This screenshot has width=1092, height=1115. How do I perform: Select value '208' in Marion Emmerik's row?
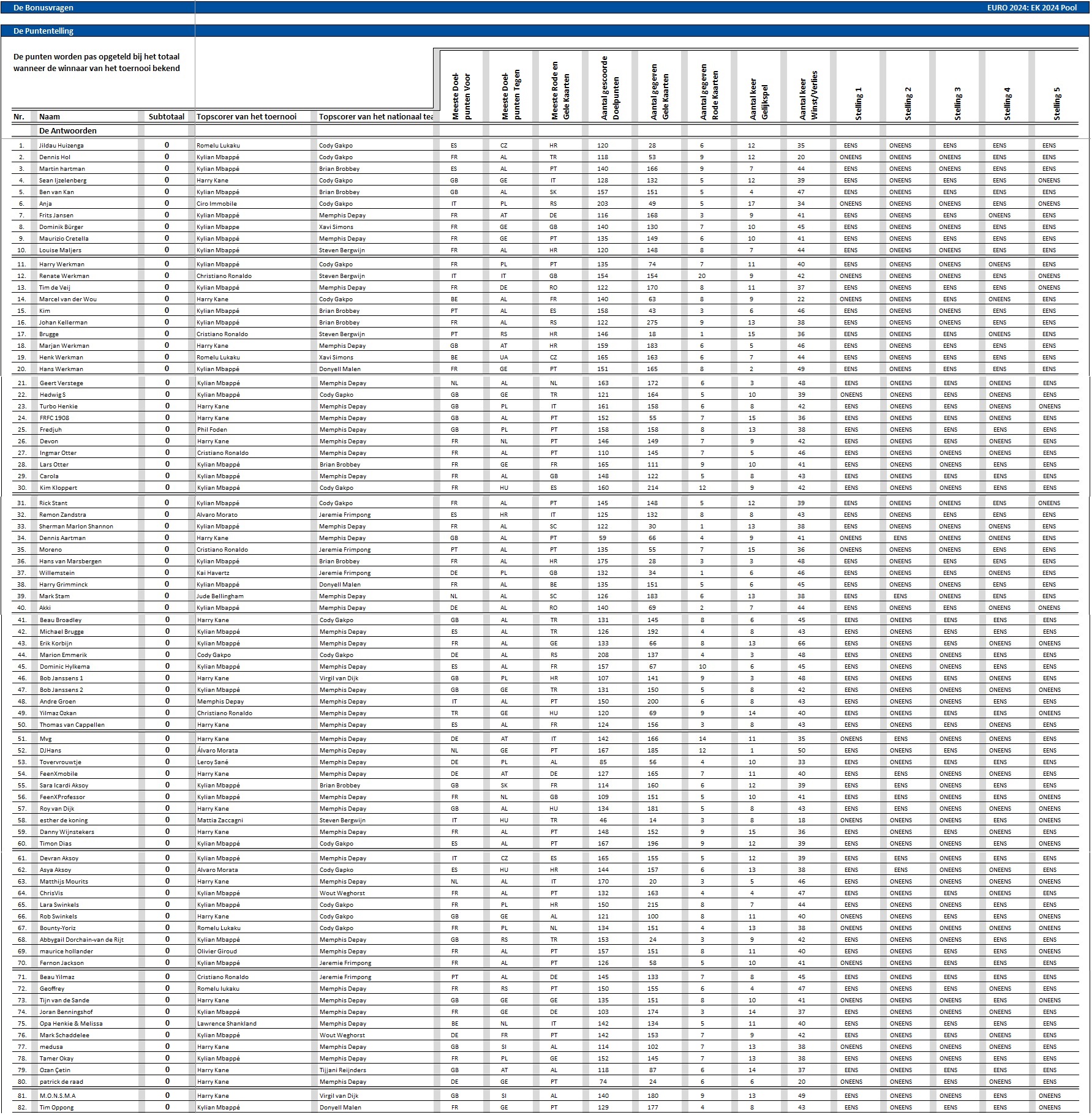[x=603, y=655]
